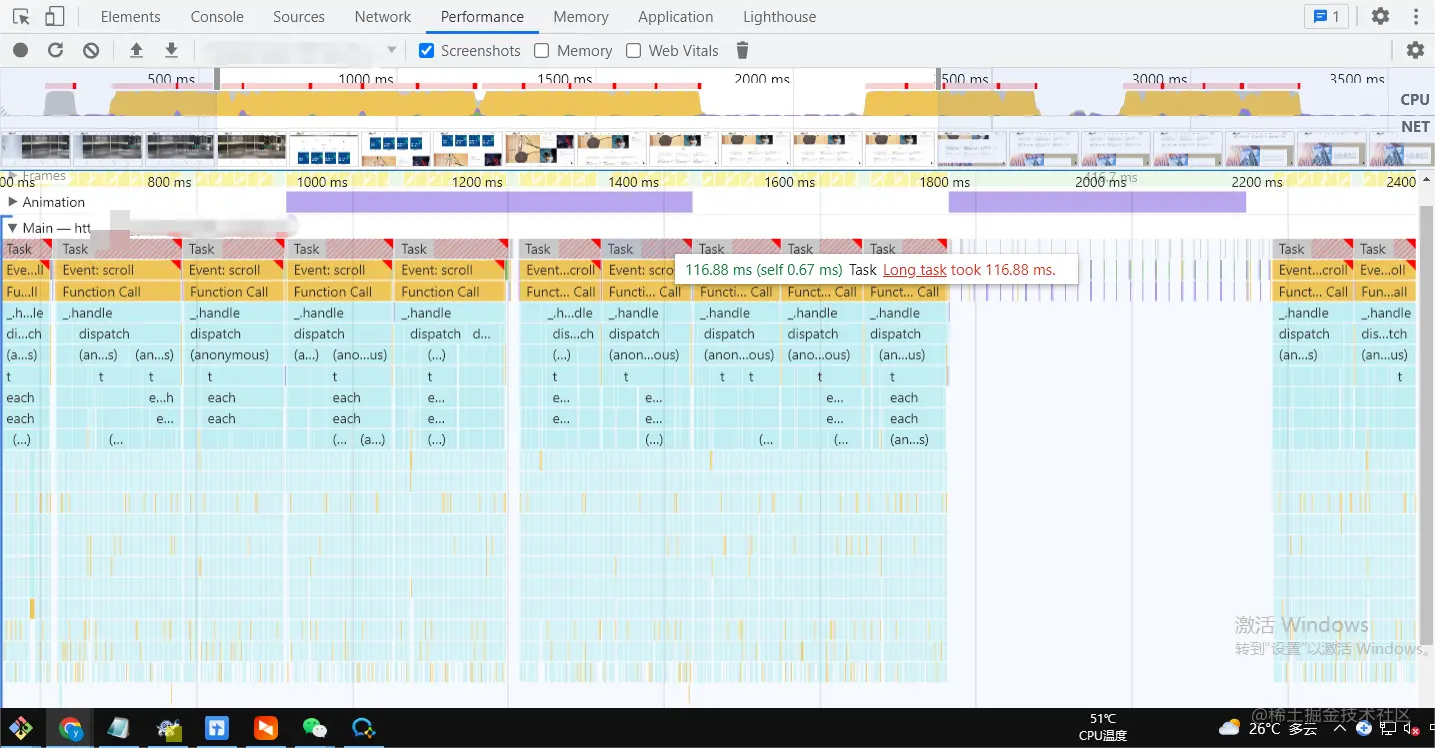Image resolution: width=1435 pixels, height=748 pixels.
Task: Reload page and record a new profile
Action: [57, 50]
